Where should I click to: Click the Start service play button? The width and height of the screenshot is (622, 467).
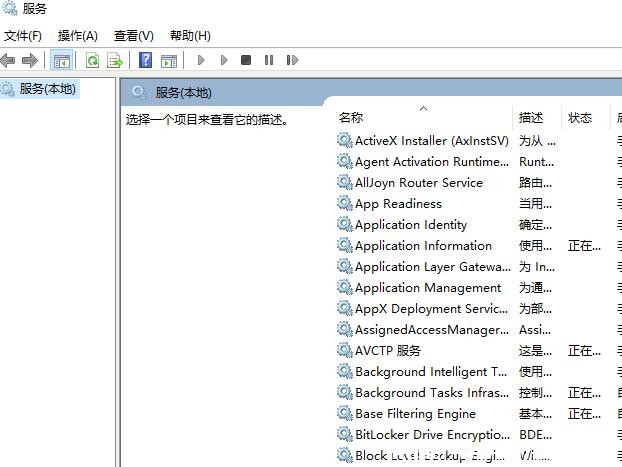(x=201, y=60)
